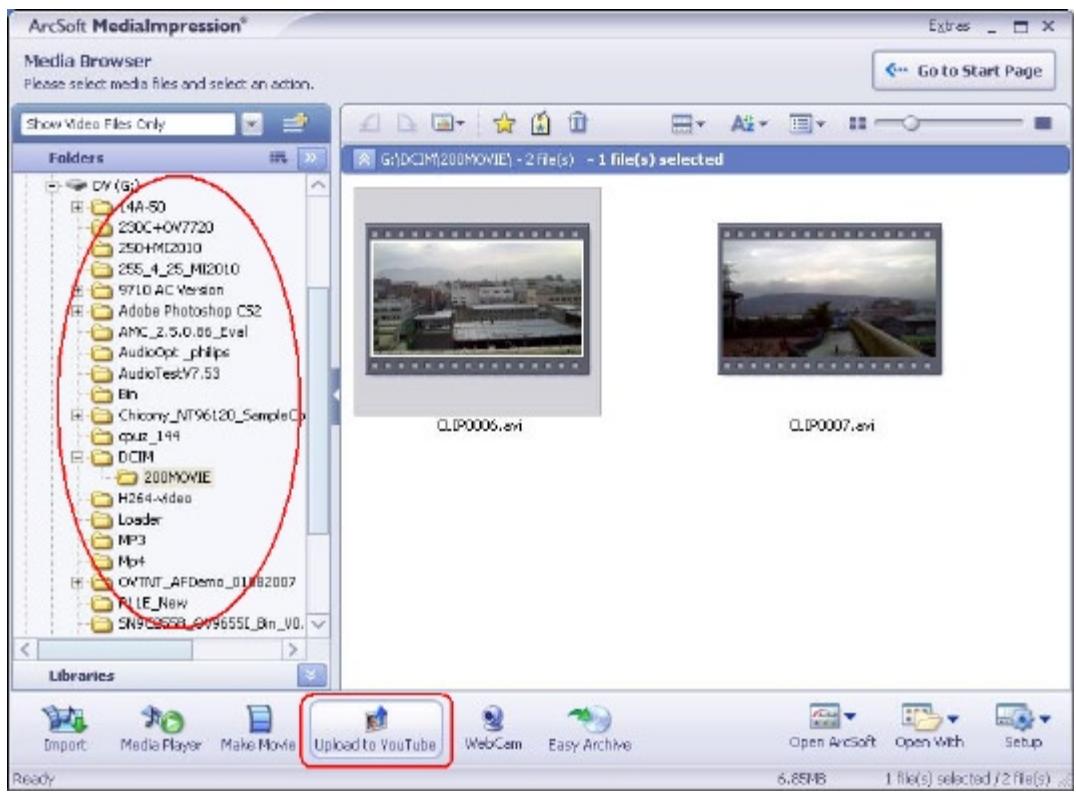
Task: Expand the Libraries panel
Action: [310, 676]
